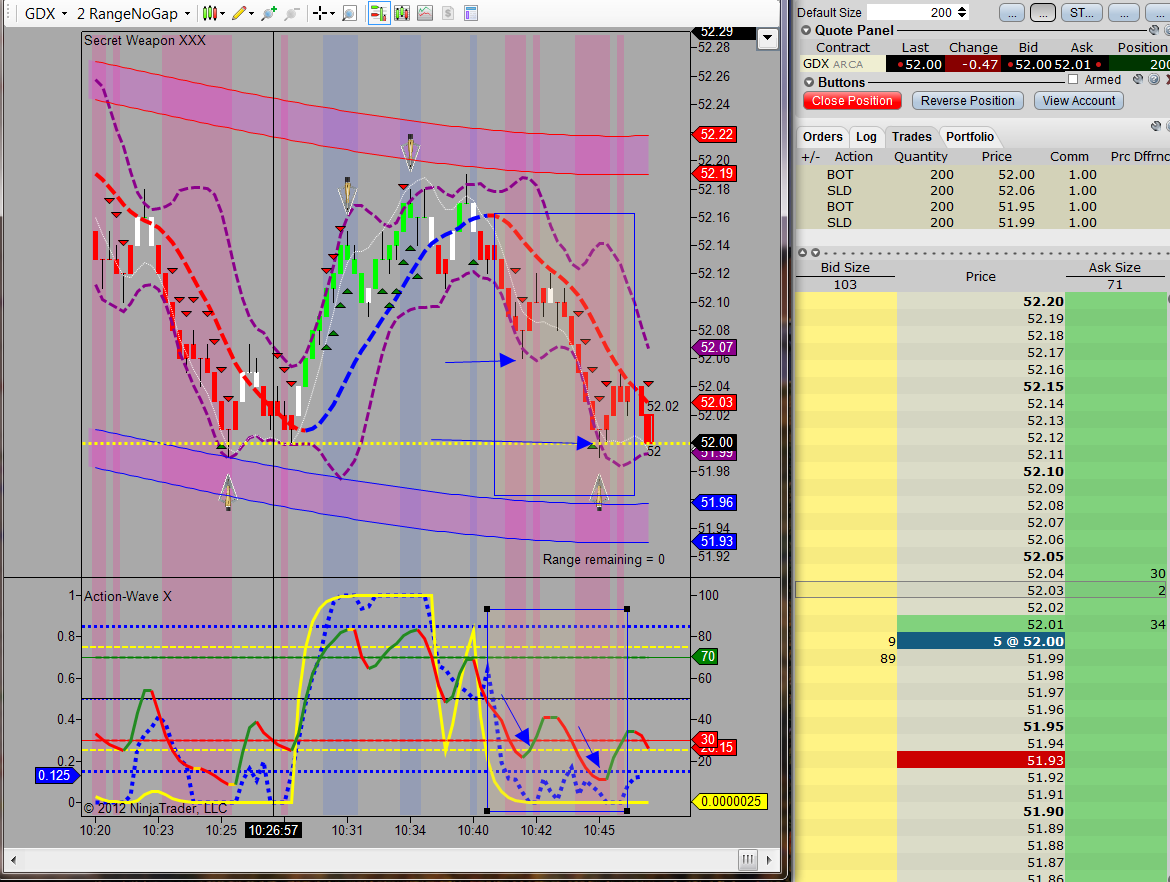
Task: Click the 52.01 price ladder row
Action: point(980,625)
